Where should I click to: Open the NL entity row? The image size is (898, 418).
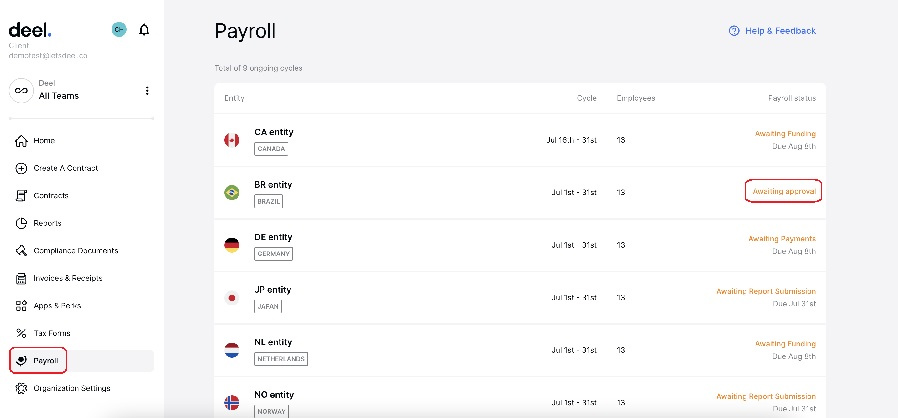coord(520,350)
